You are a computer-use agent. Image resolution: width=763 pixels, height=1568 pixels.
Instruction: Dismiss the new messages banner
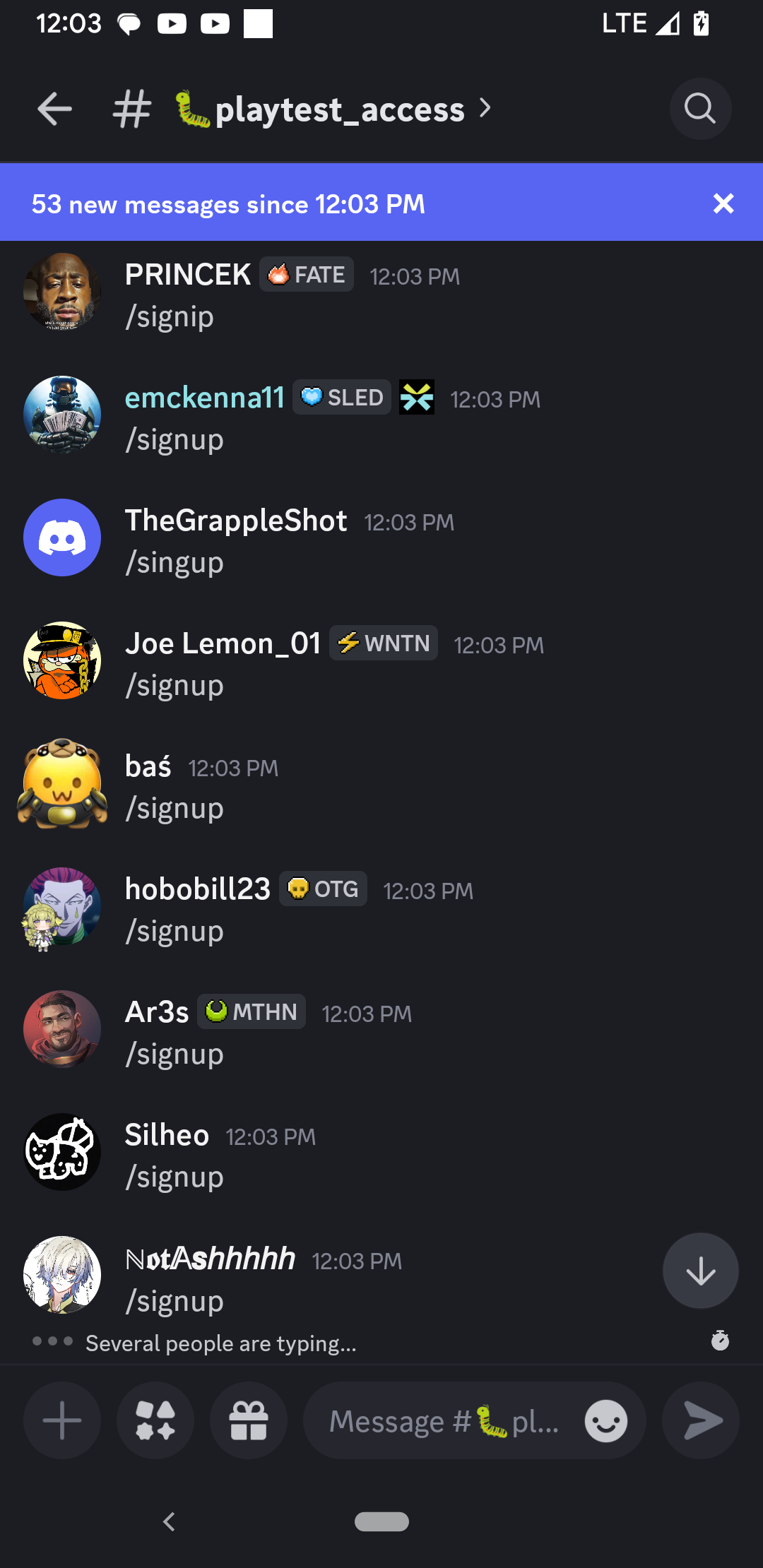(723, 203)
